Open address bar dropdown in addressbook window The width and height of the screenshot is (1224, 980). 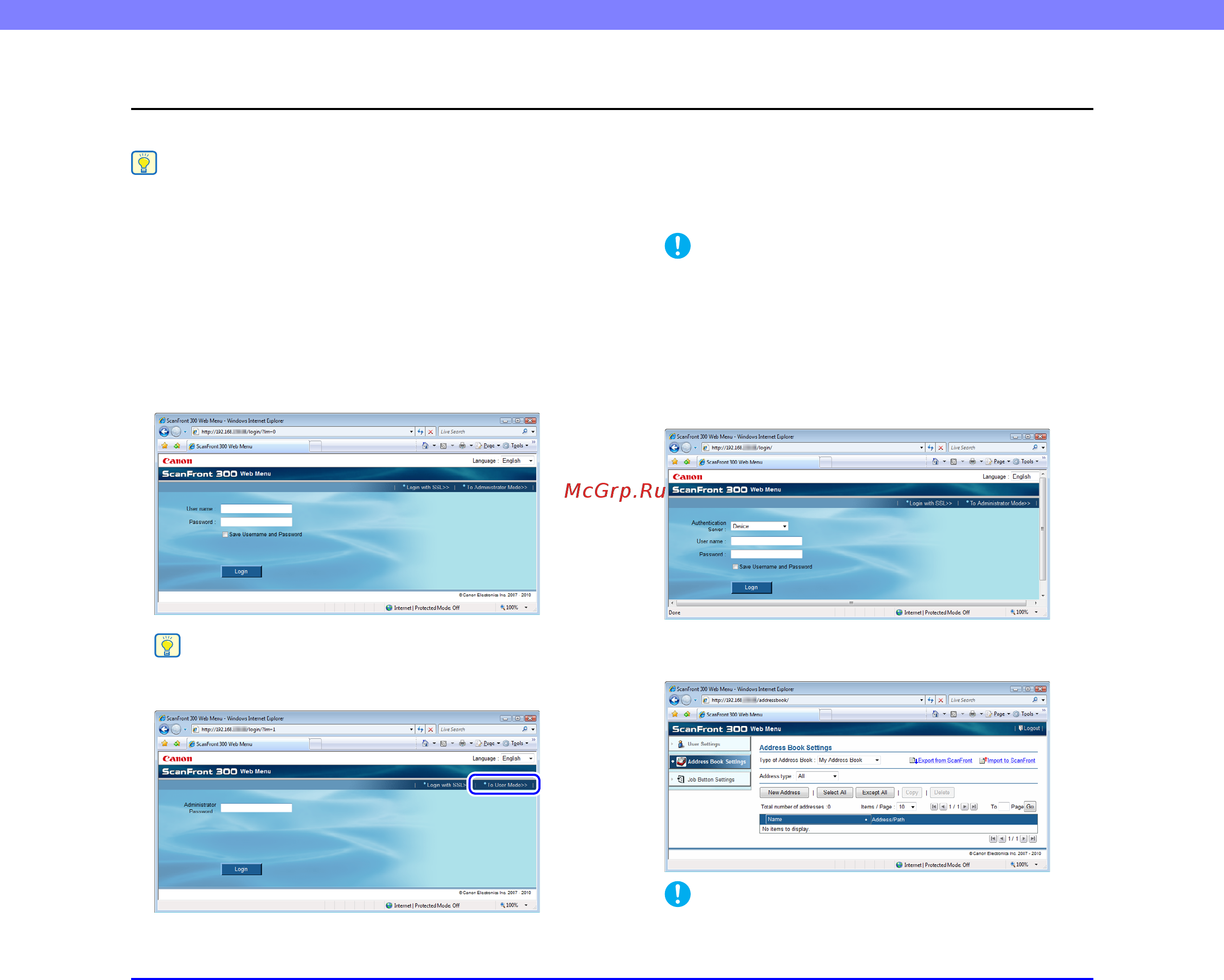922,700
